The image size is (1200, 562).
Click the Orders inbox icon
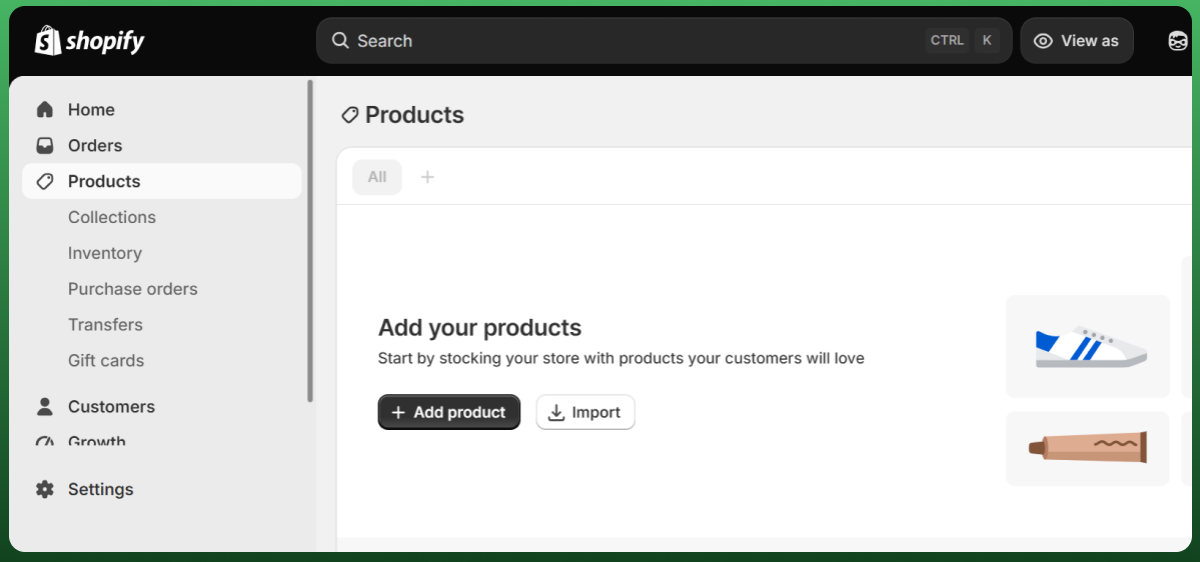tap(44, 145)
